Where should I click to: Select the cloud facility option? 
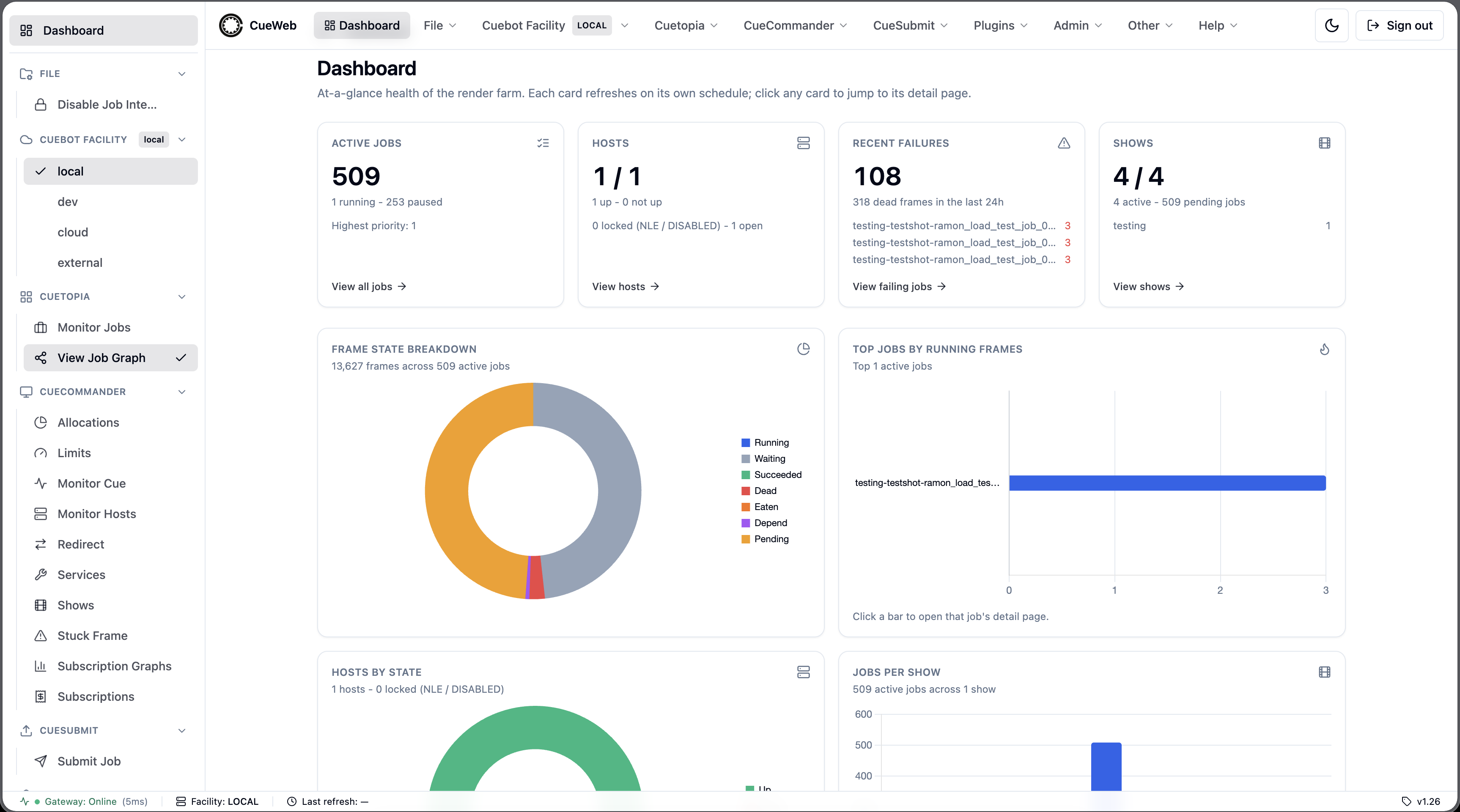[x=110, y=232]
